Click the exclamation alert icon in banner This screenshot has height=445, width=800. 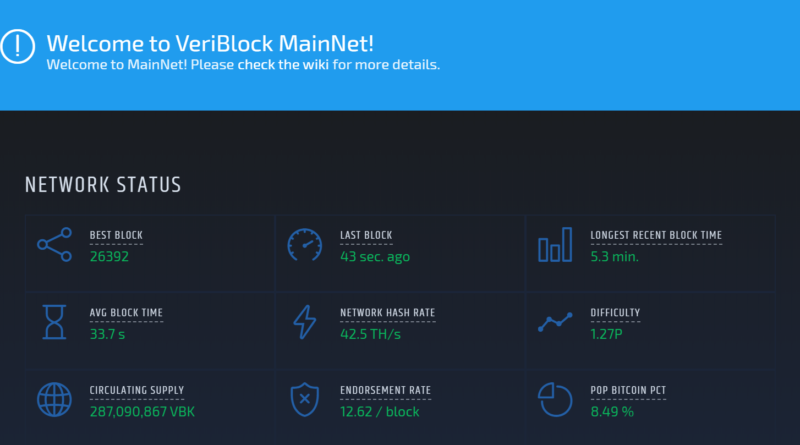(17, 46)
